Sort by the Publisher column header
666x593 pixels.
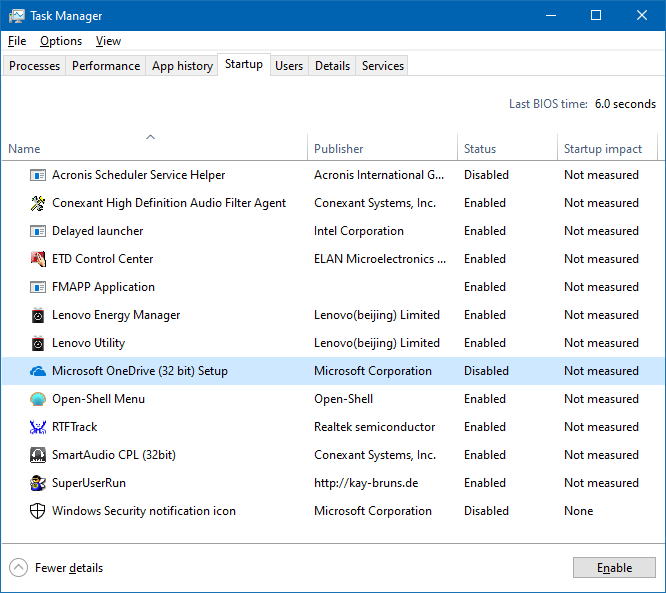pos(382,146)
